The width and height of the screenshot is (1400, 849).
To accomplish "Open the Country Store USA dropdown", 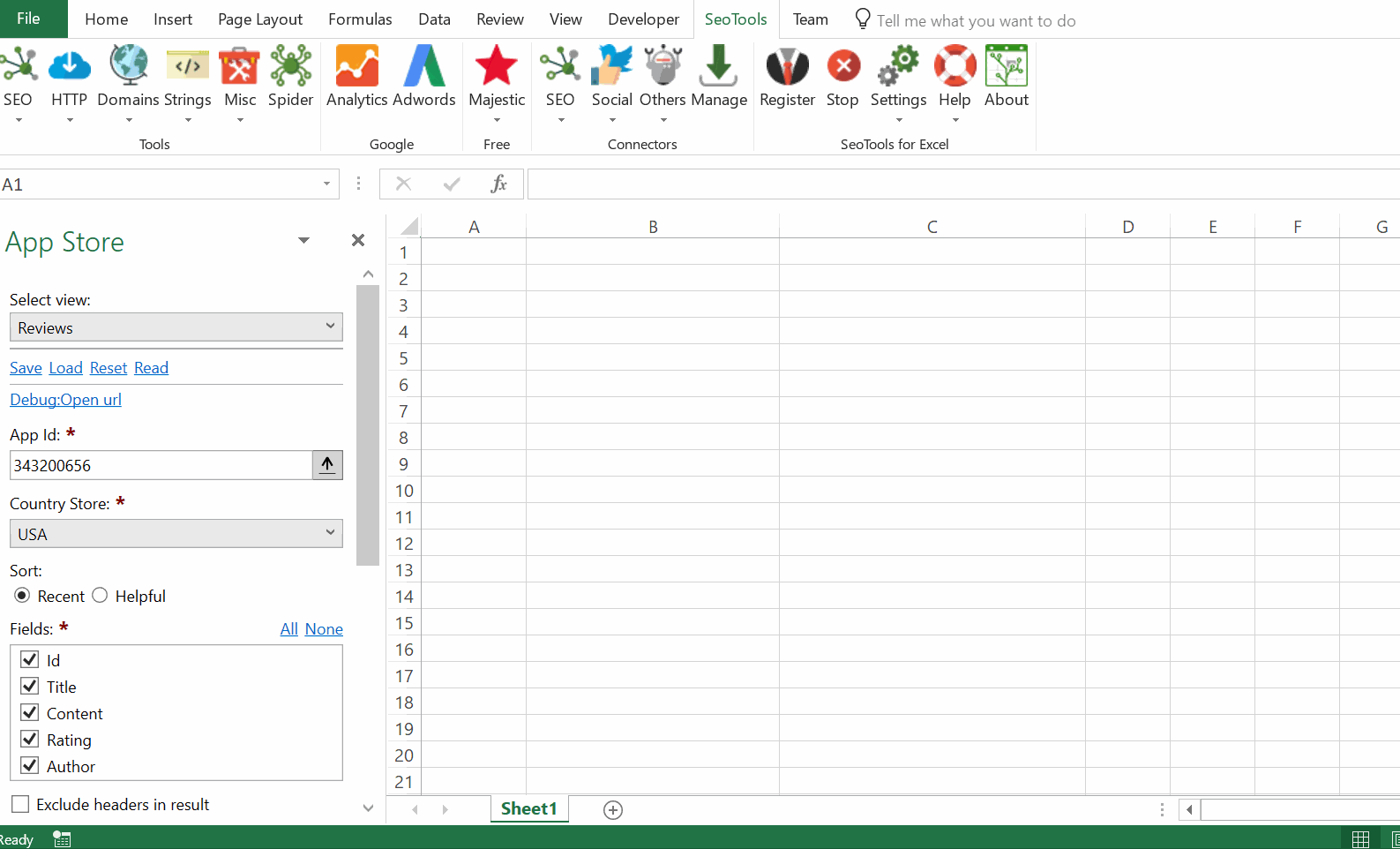I will tap(176, 534).
